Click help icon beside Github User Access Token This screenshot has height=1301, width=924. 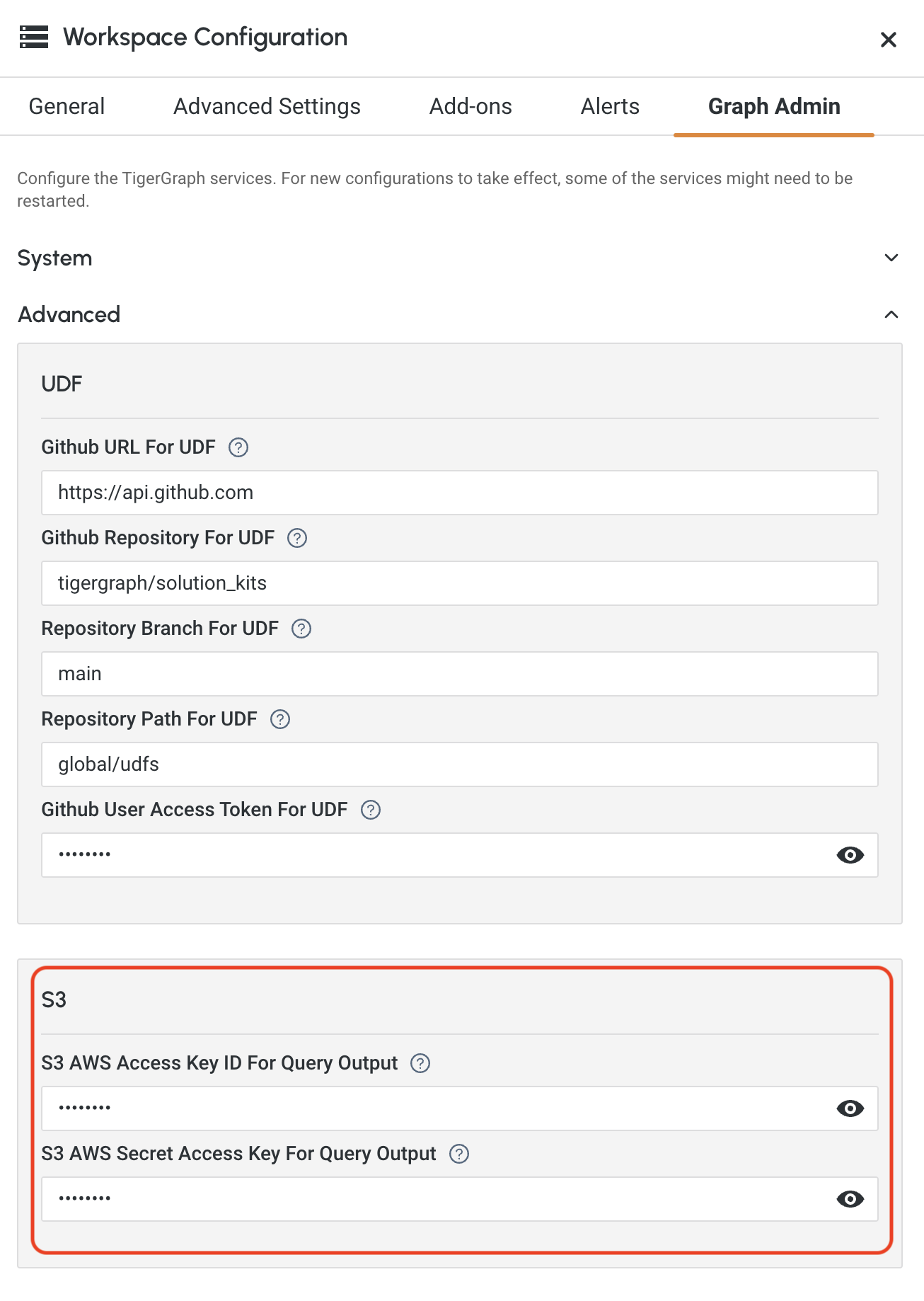(371, 810)
